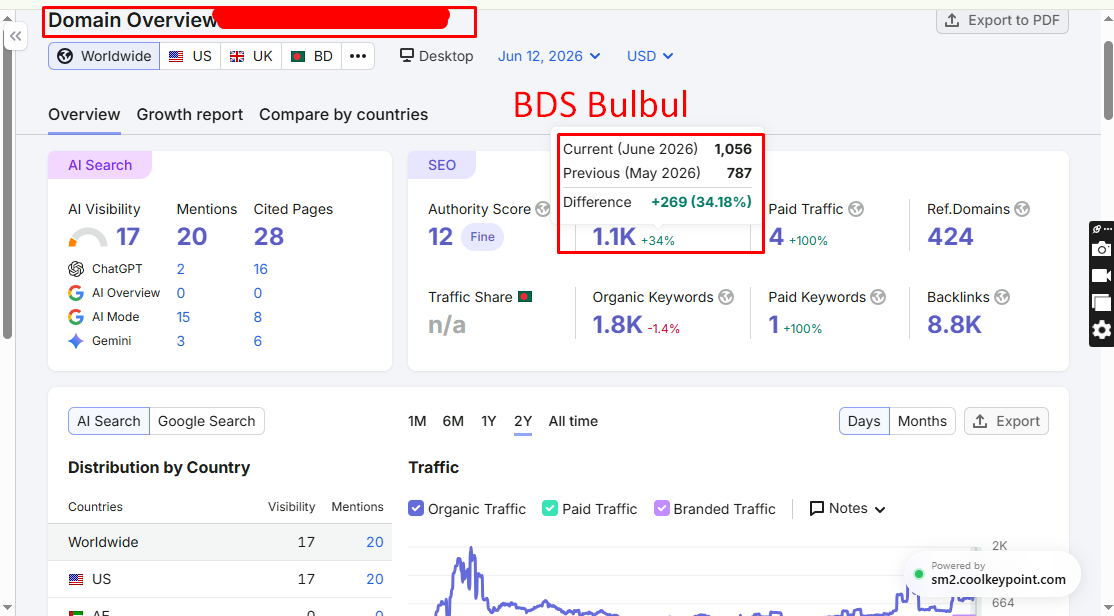The height and width of the screenshot is (616, 1114).
Task: Open the window capture icon in side panel
Action: pos(1101,303)
